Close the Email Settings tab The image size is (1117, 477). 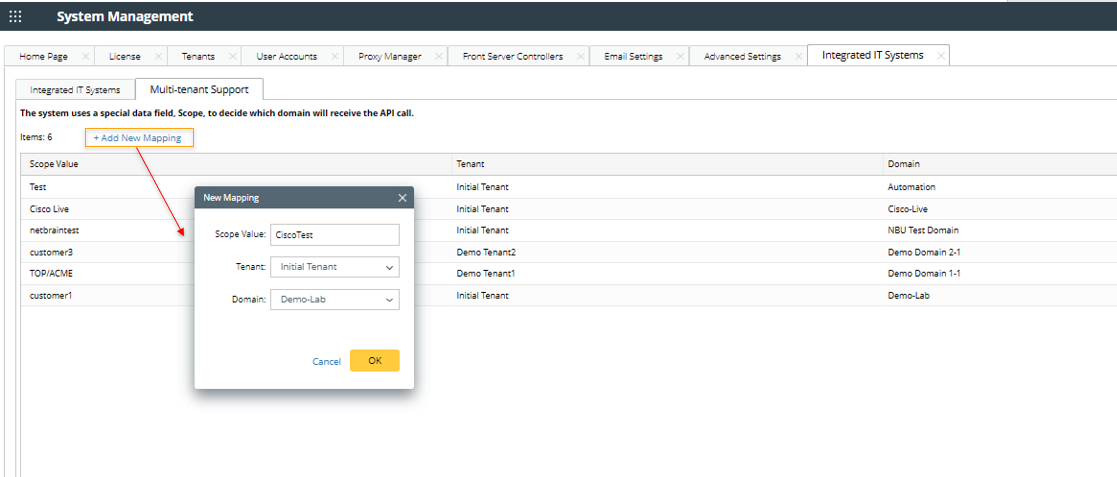point(679,57)
